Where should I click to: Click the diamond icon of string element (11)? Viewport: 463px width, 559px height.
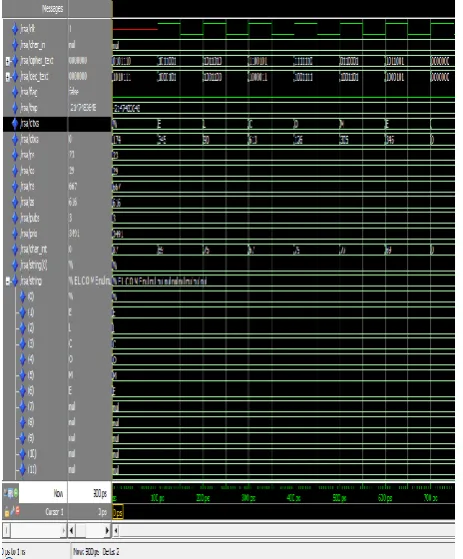pos(22,469)
